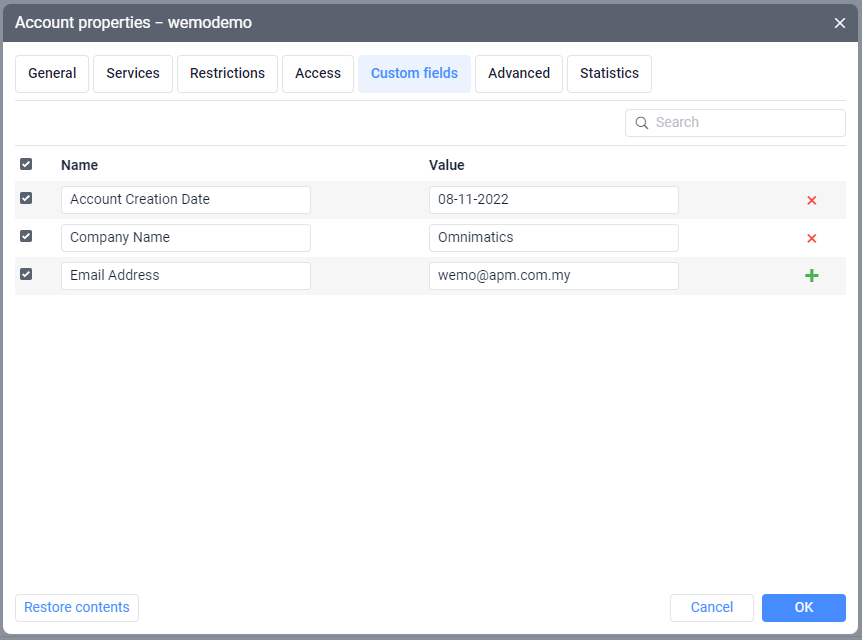Go to the Restrictions tab
This screenshot has width=862, height=640.
click(227, 74)
